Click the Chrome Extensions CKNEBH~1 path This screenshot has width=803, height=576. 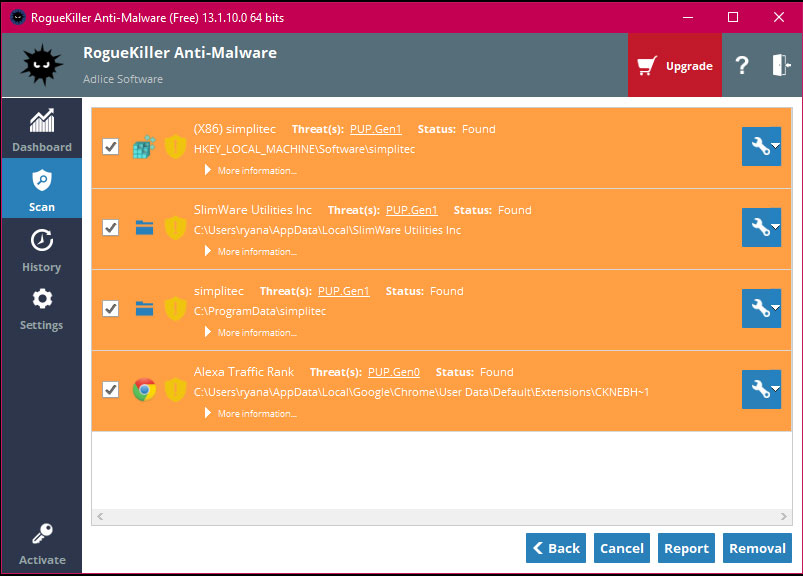click(421, 392)
